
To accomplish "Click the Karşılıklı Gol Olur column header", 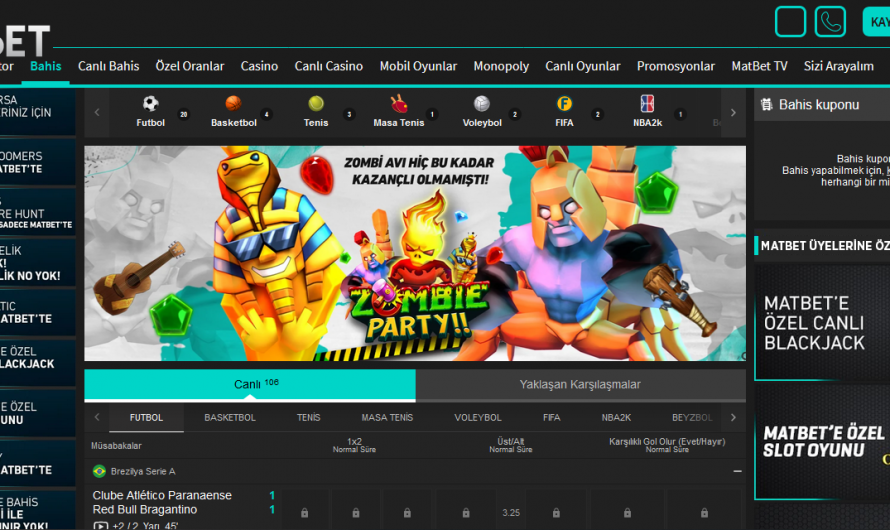I will pyautogui.click(x=667, y=445).
